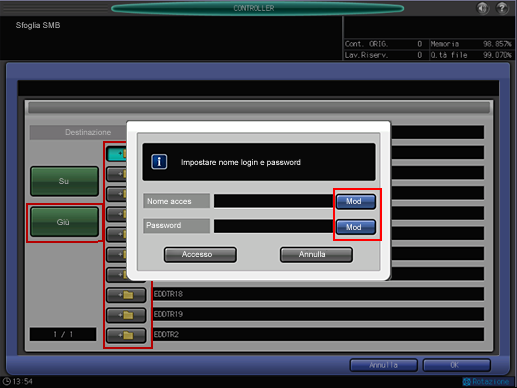The width and height of the screenshot is (517, 388).
Task: Open the EDOTR18 folder icon
Action: click(126, 295)
